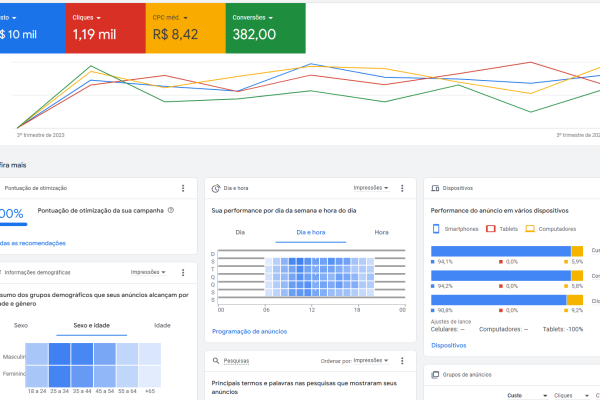Open the Programação de anúncios link
This screenshot has width=600, height=400.
click(x=249, y=331)
